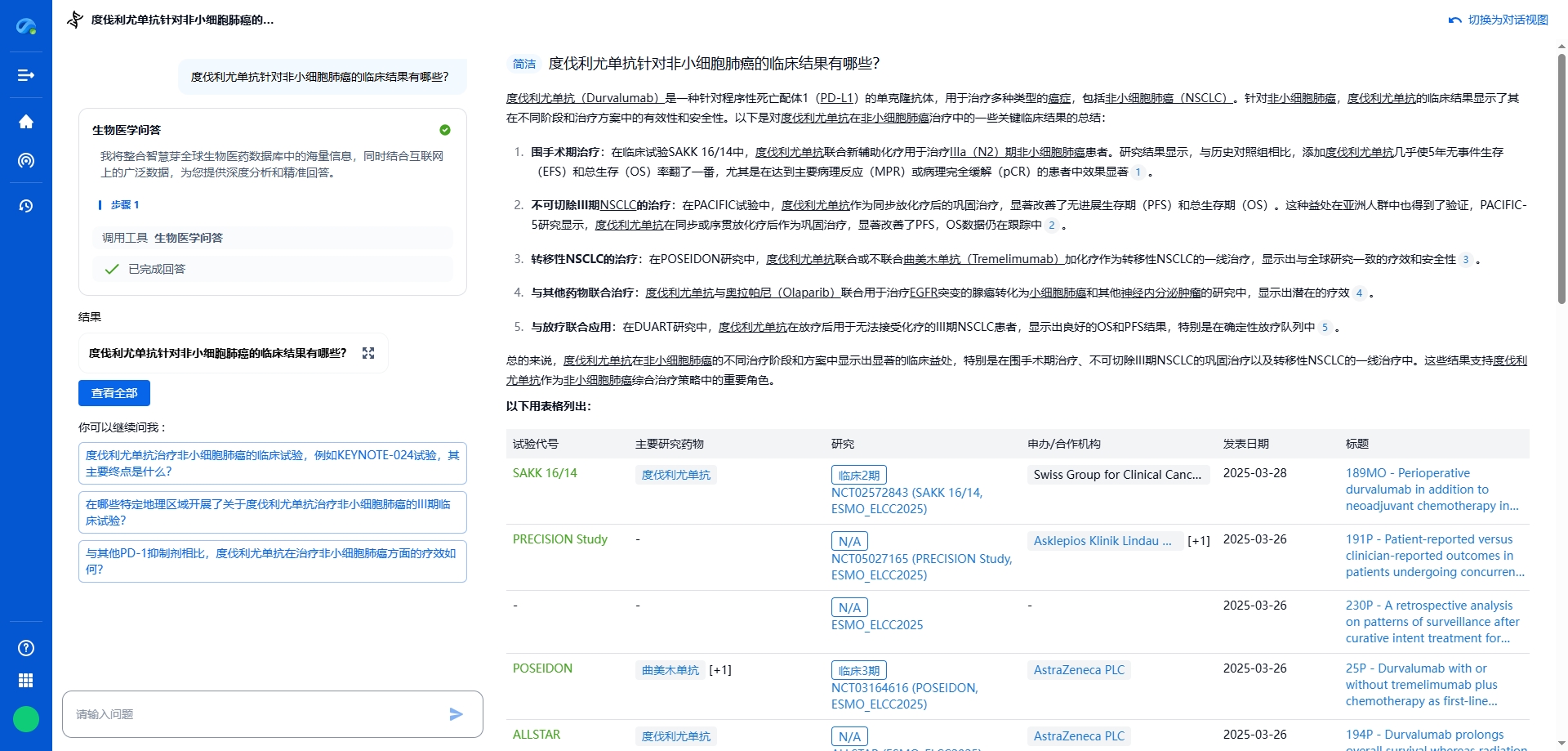Open history via the sidebar clock icon

26,206
